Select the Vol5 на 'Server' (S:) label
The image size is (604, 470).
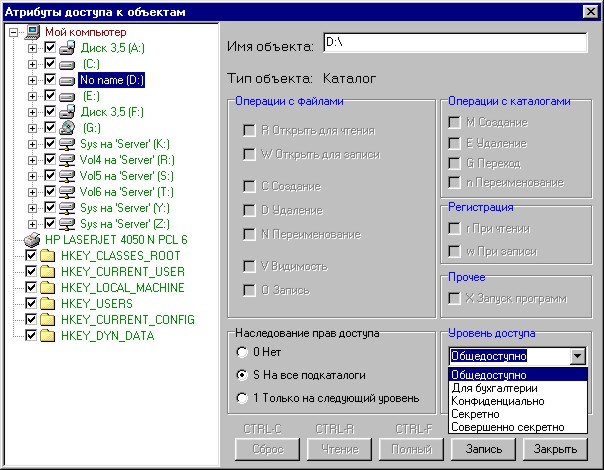[x=126, y=176]
